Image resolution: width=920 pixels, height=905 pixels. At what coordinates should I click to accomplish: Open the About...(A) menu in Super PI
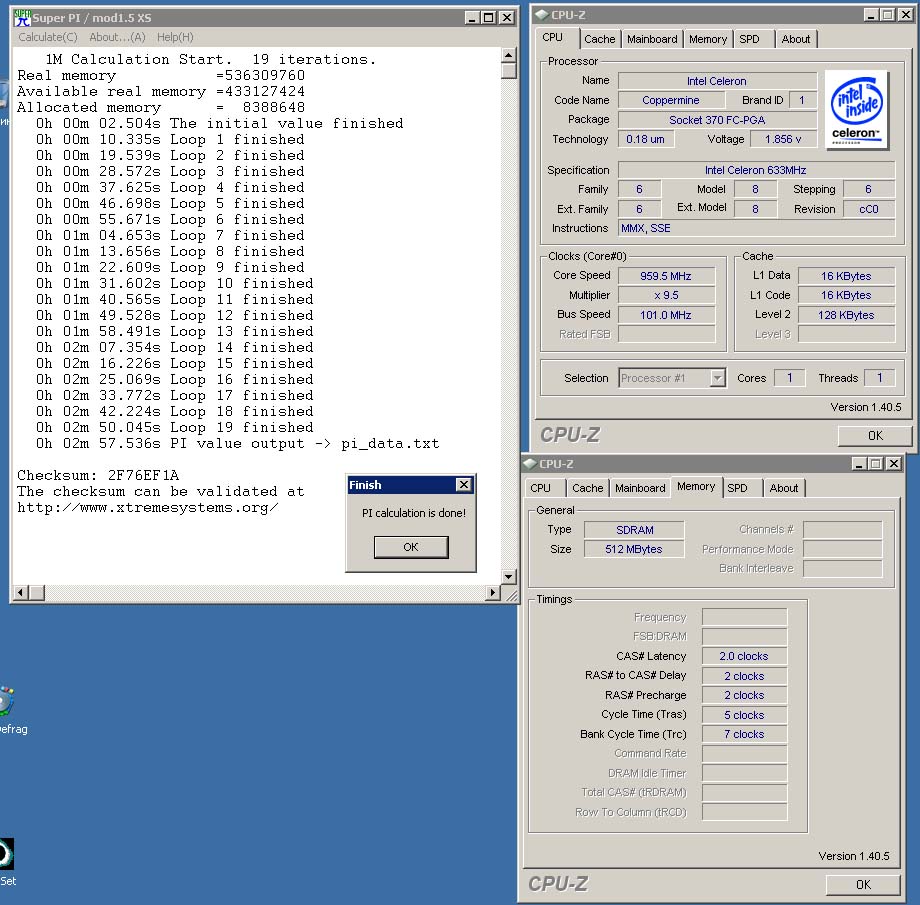(117, 37)
